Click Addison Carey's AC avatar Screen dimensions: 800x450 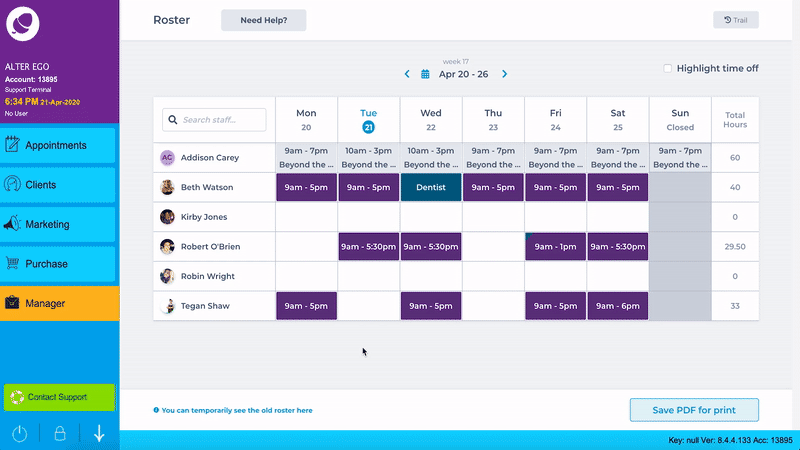coord(167,158)
